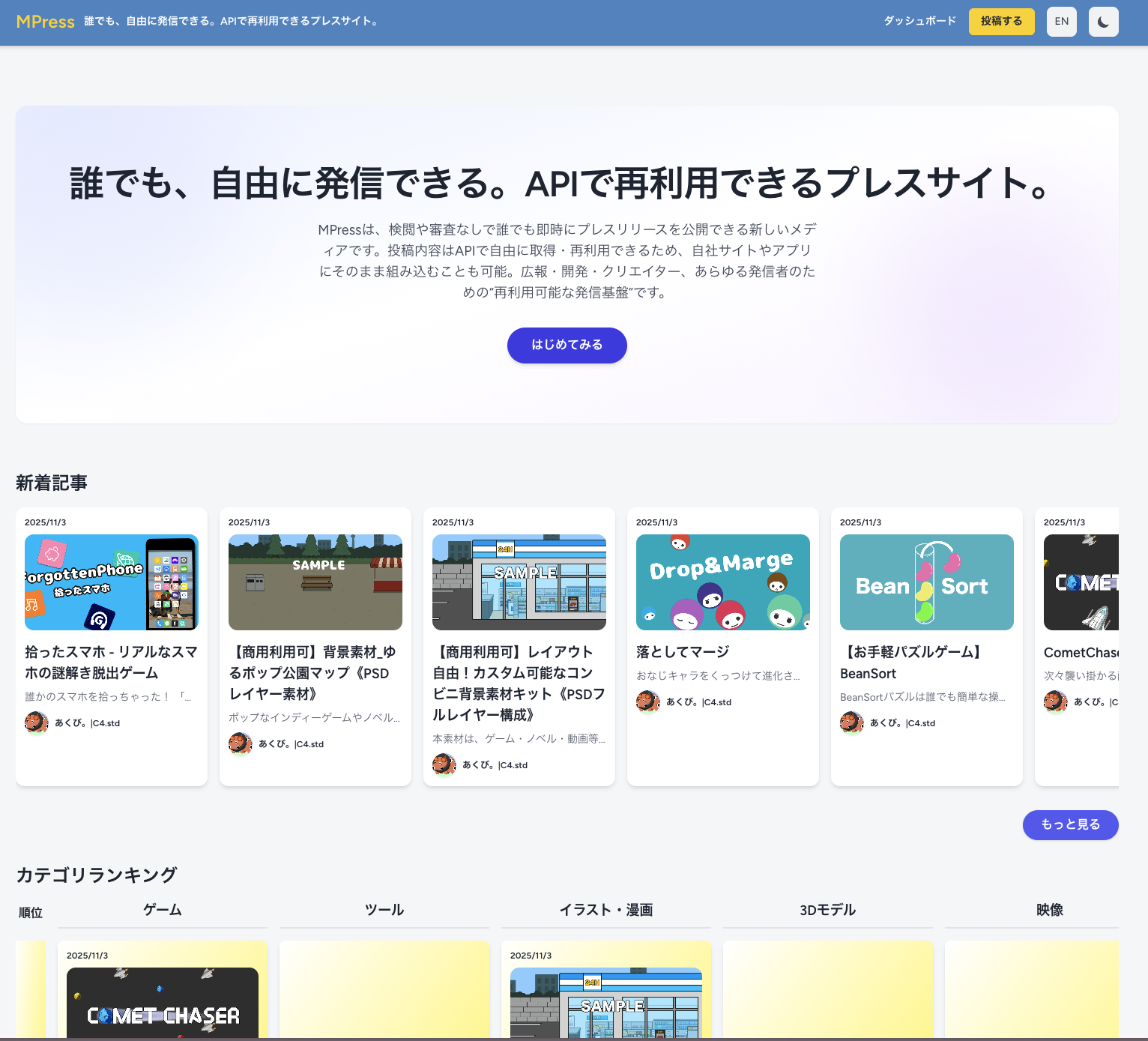The height and width of the screenshot is (1041, 1148).
Task: Select the ツール ranking tab
Action: tap(384, 910)
